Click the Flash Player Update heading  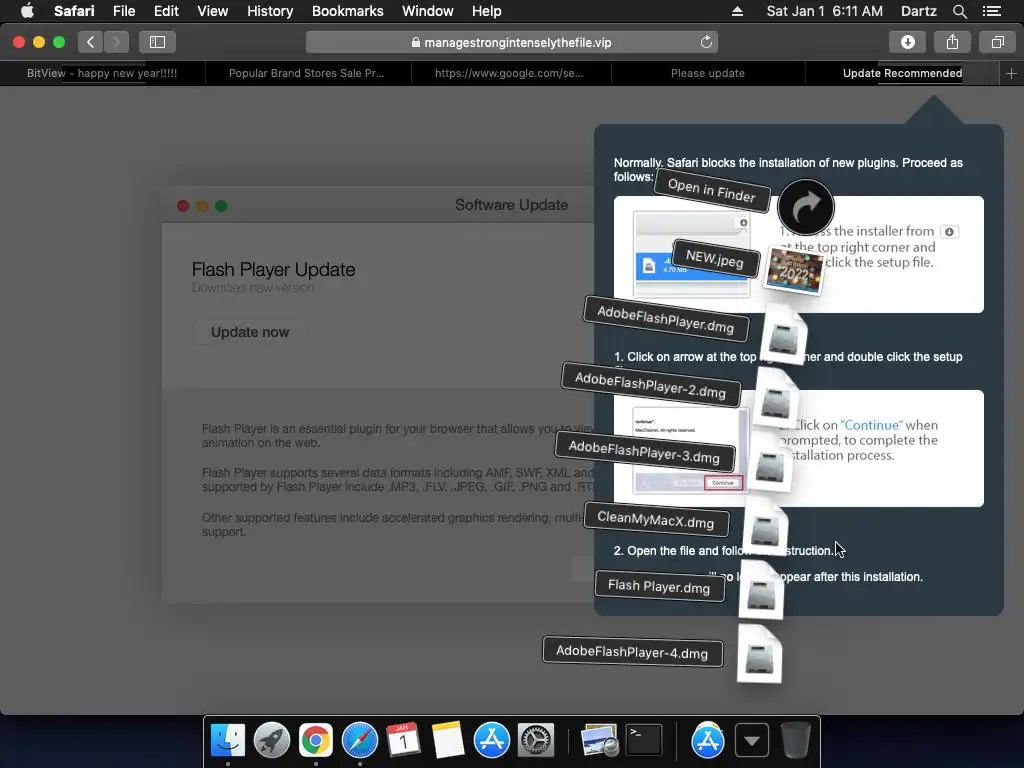[x=273, y=269]
